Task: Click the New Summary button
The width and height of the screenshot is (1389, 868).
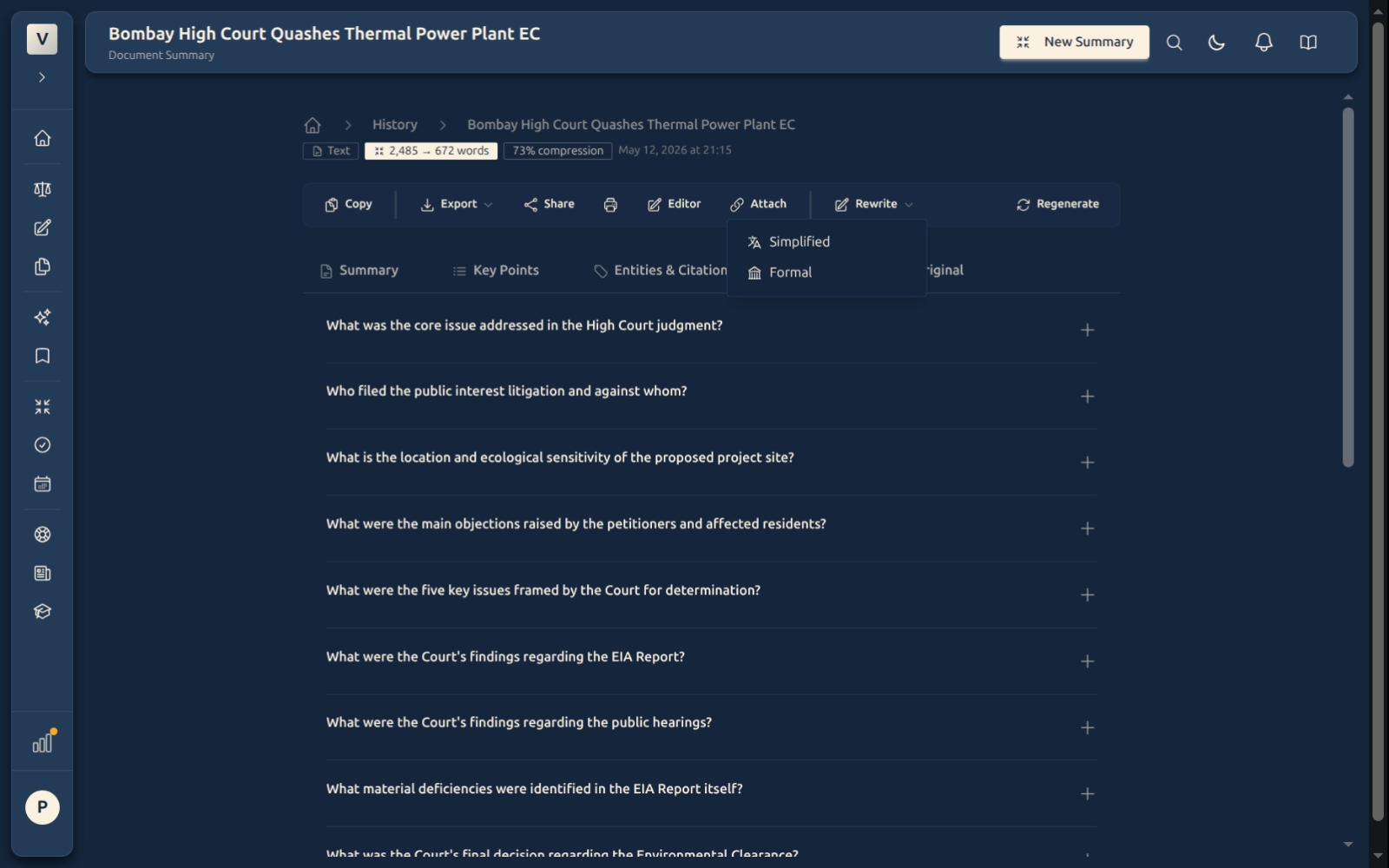Action: (1074, 43)
